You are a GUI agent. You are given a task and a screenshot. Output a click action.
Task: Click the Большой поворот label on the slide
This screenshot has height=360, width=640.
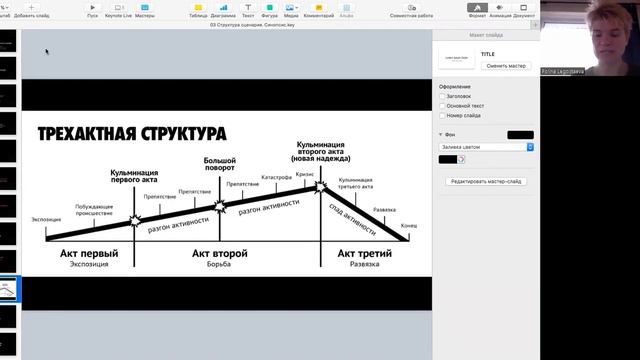coord(220,164)
